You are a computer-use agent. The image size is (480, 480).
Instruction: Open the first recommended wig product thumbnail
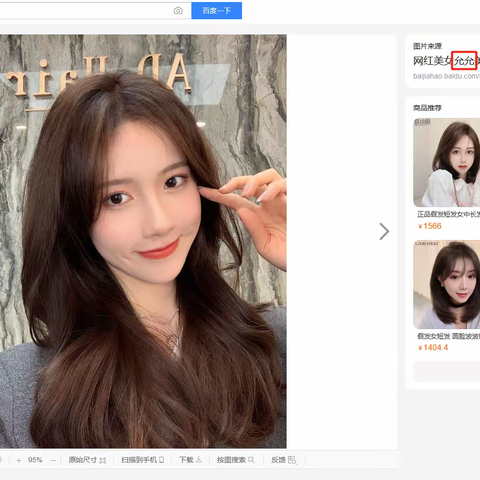point(447,162)
